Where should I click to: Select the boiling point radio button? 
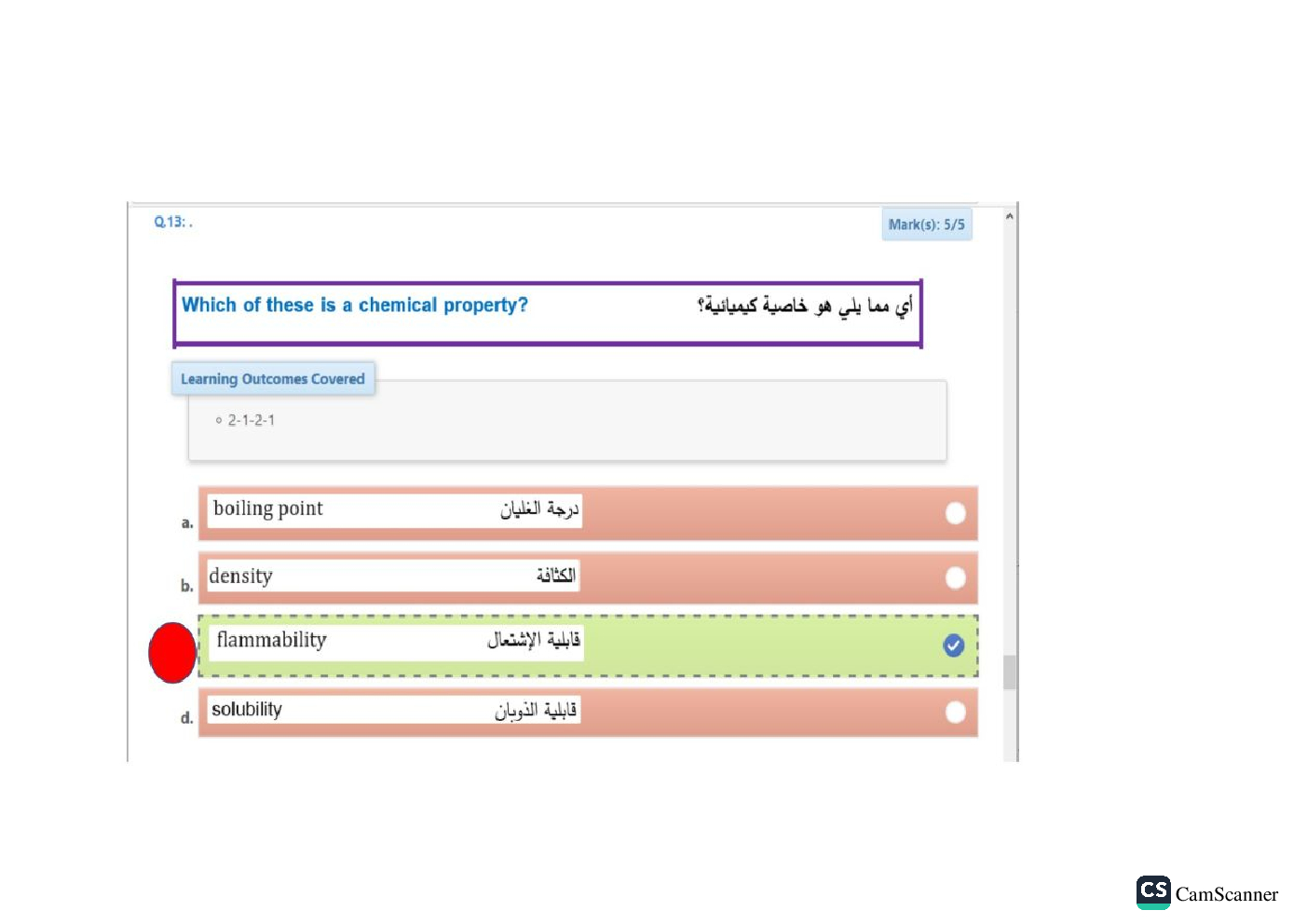(x=955, y=513)
